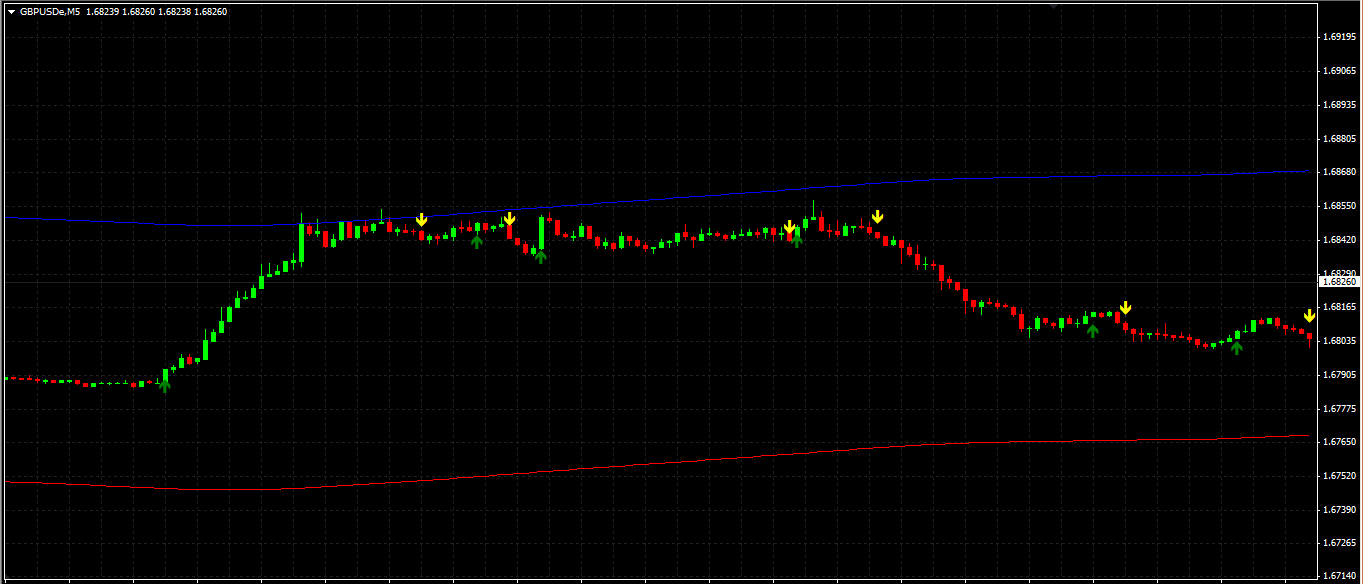
Task: Select the most recent yellow sell arrow
Action: click(1309, 315)
